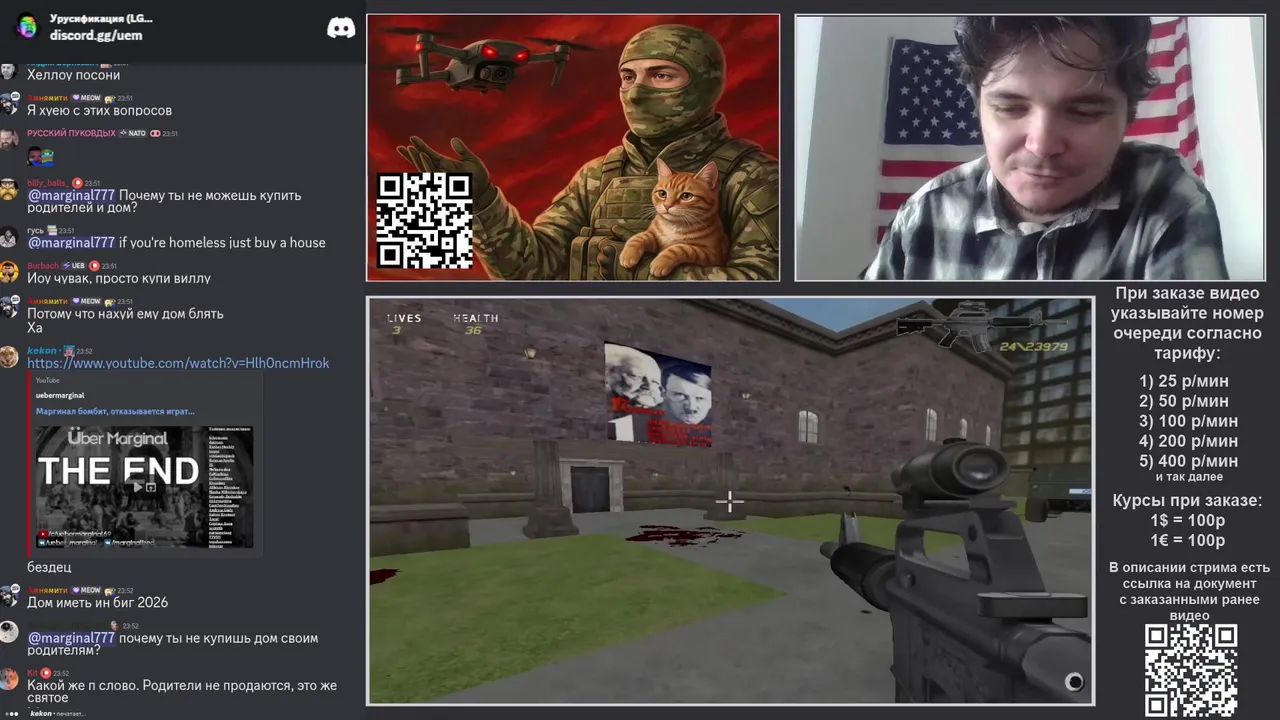Click avatar of billy_balls_
The width and height of the screenshot is (1280, 720).
tap(9, 190)
